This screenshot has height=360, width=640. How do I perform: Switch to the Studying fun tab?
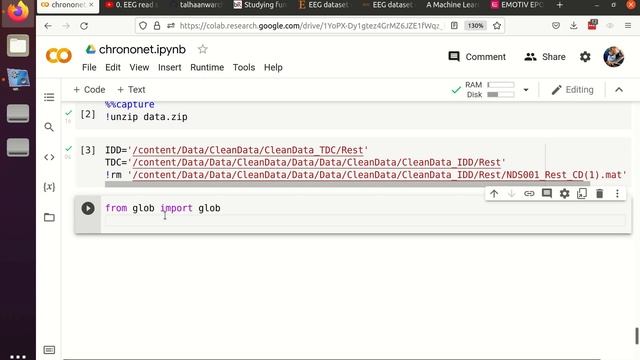(260, 5)
